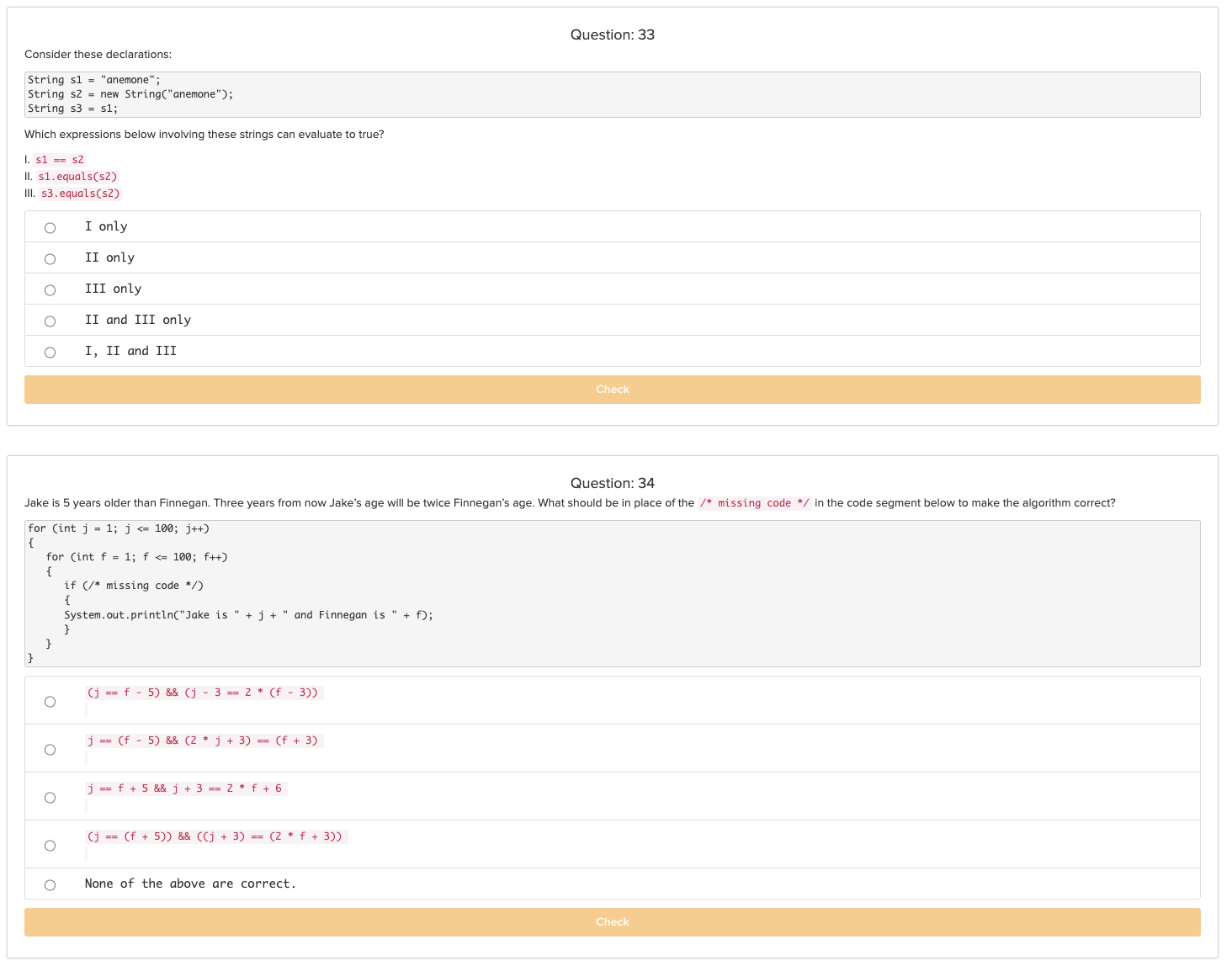
Task: Click the "if (/* missing code */)" code line
Action: tap(134, 586)
